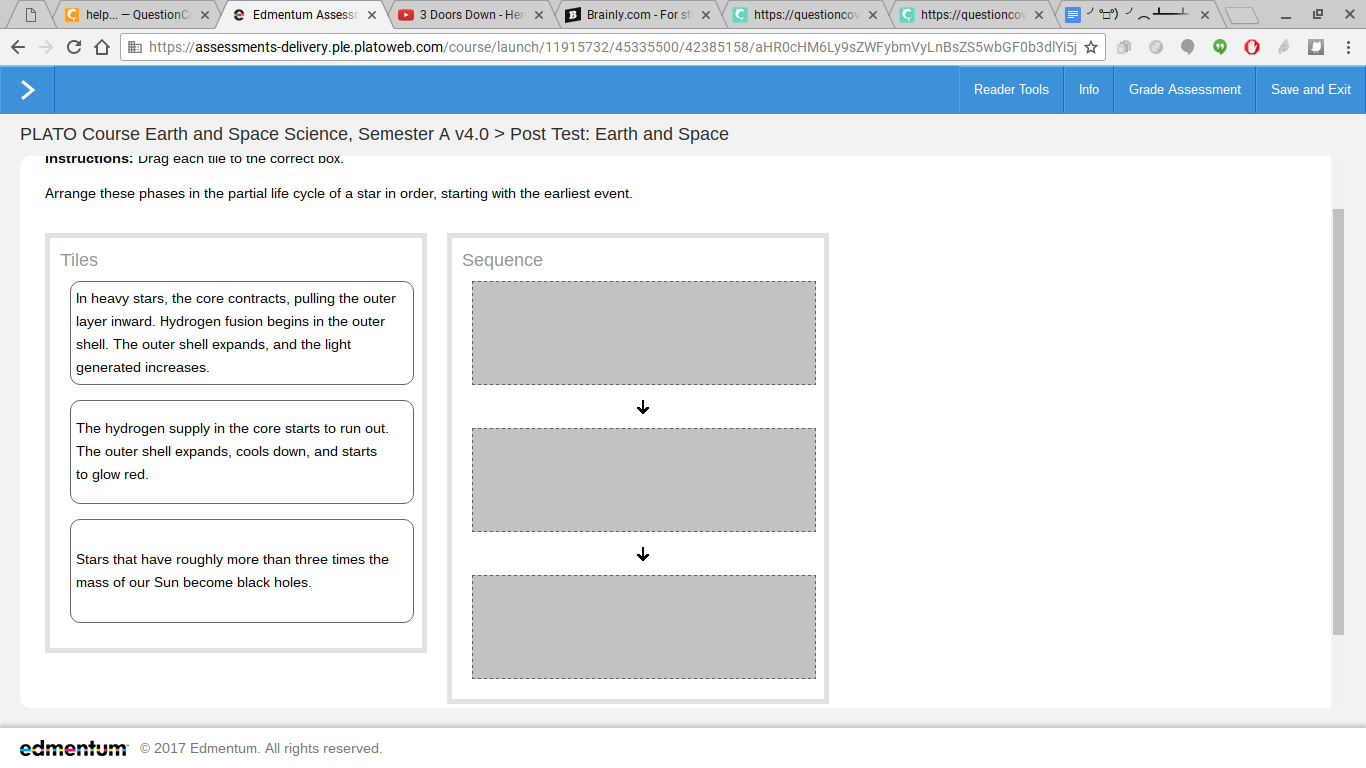The width and height of the screenshot is (1366, 768).
Task: Expand the sidebar with the chevron arrow
Action: (27, 90)
